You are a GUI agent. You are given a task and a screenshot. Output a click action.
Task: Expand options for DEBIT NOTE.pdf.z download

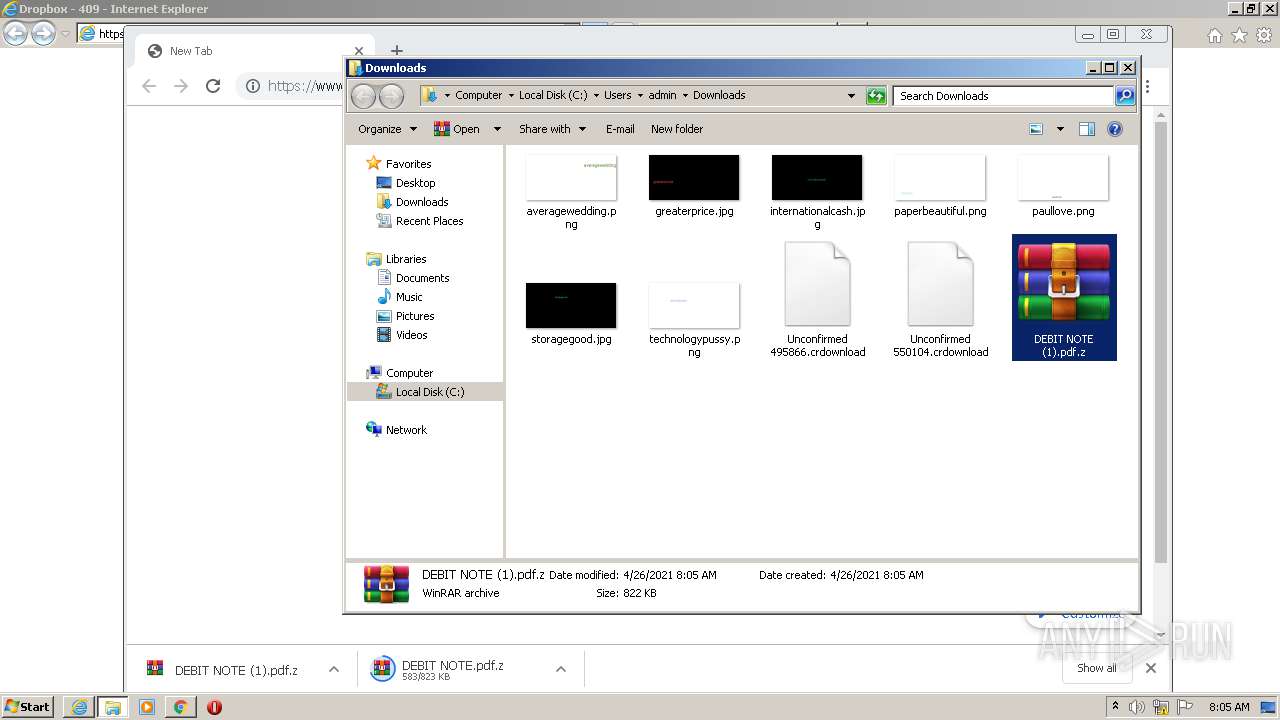tap(561, 670)
